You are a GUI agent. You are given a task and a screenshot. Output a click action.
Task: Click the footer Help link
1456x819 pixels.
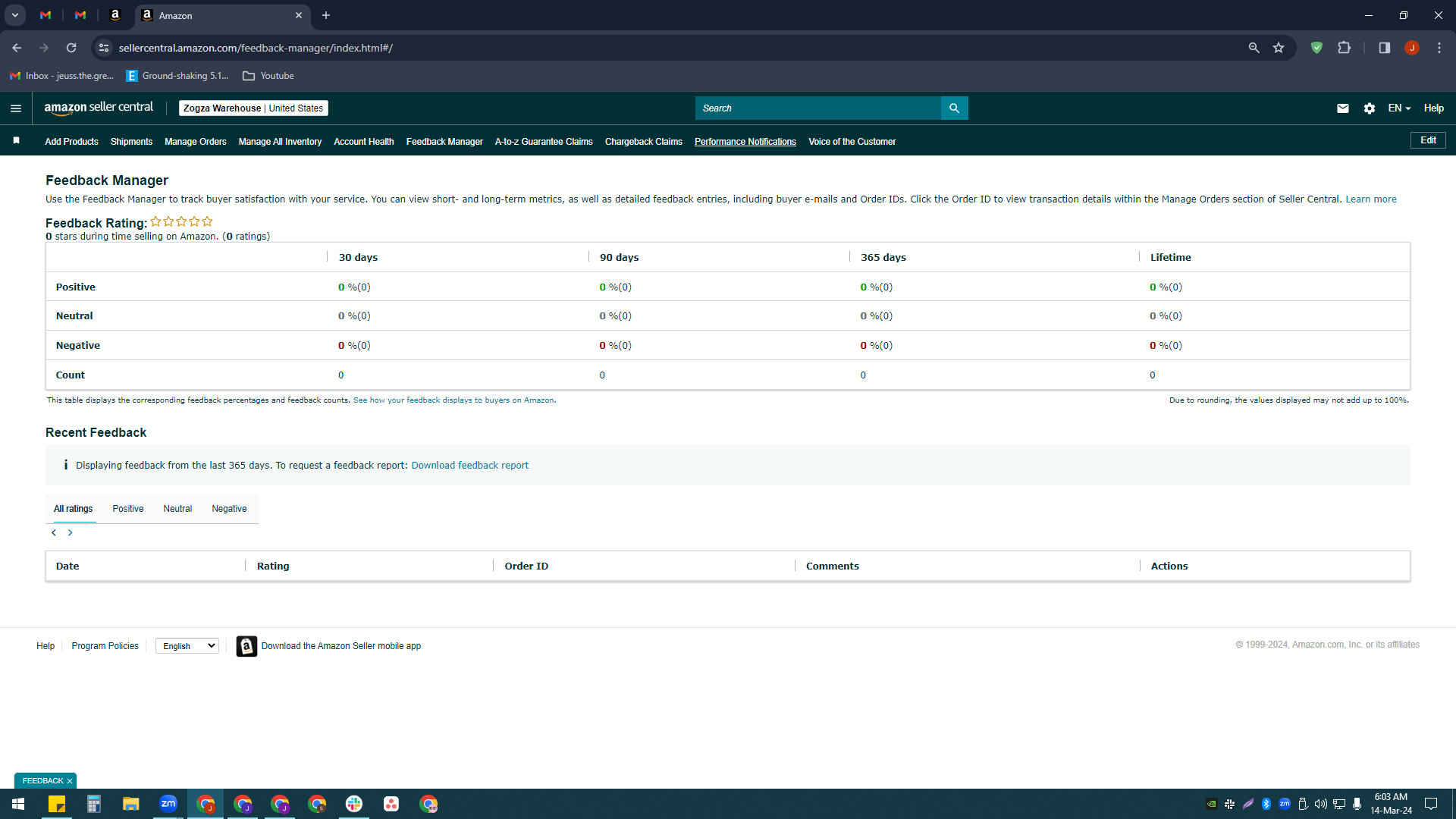tap(45, 646)
